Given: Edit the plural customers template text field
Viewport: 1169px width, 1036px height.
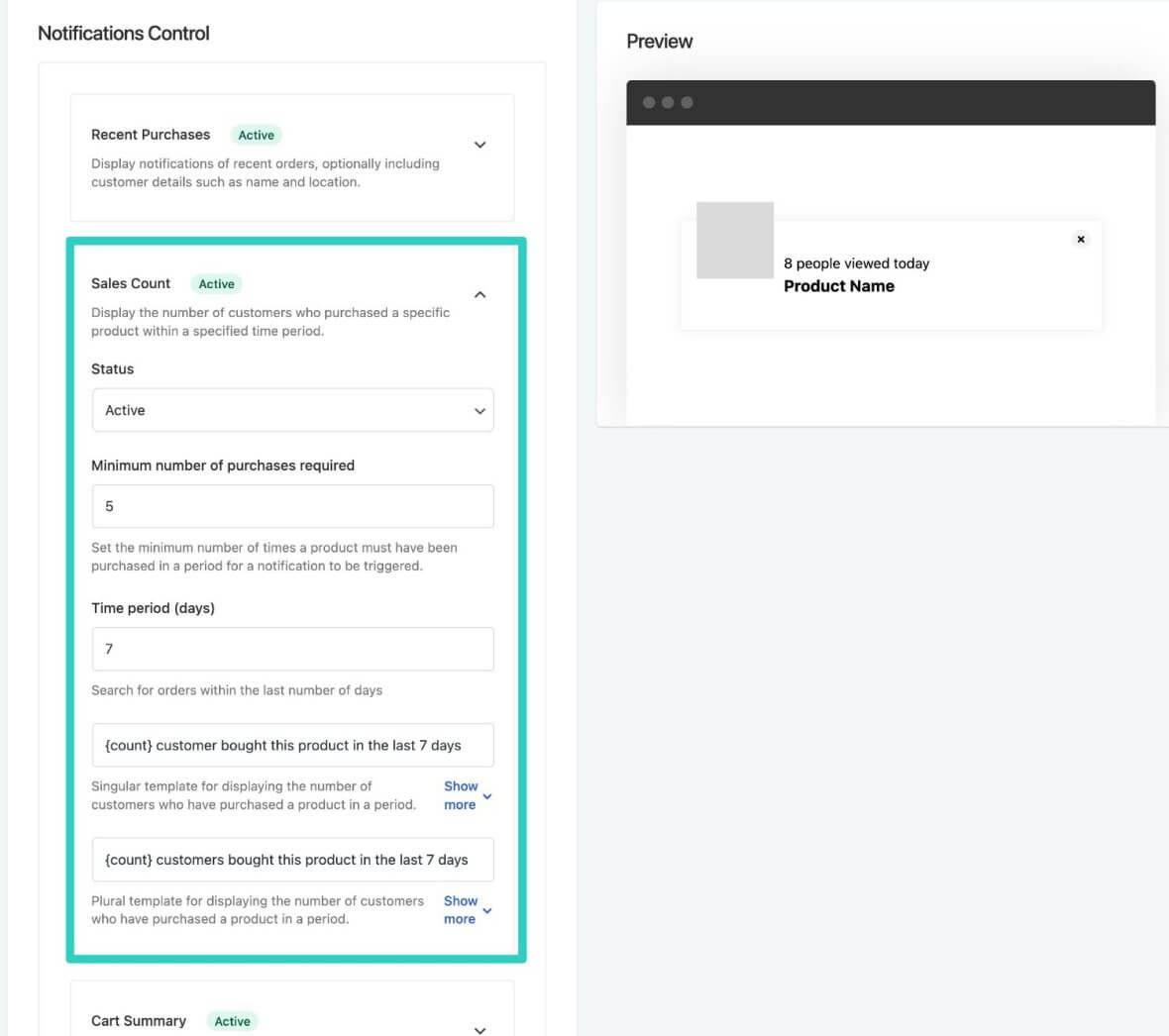Looking at the screenshot, I should pos(292,860).
